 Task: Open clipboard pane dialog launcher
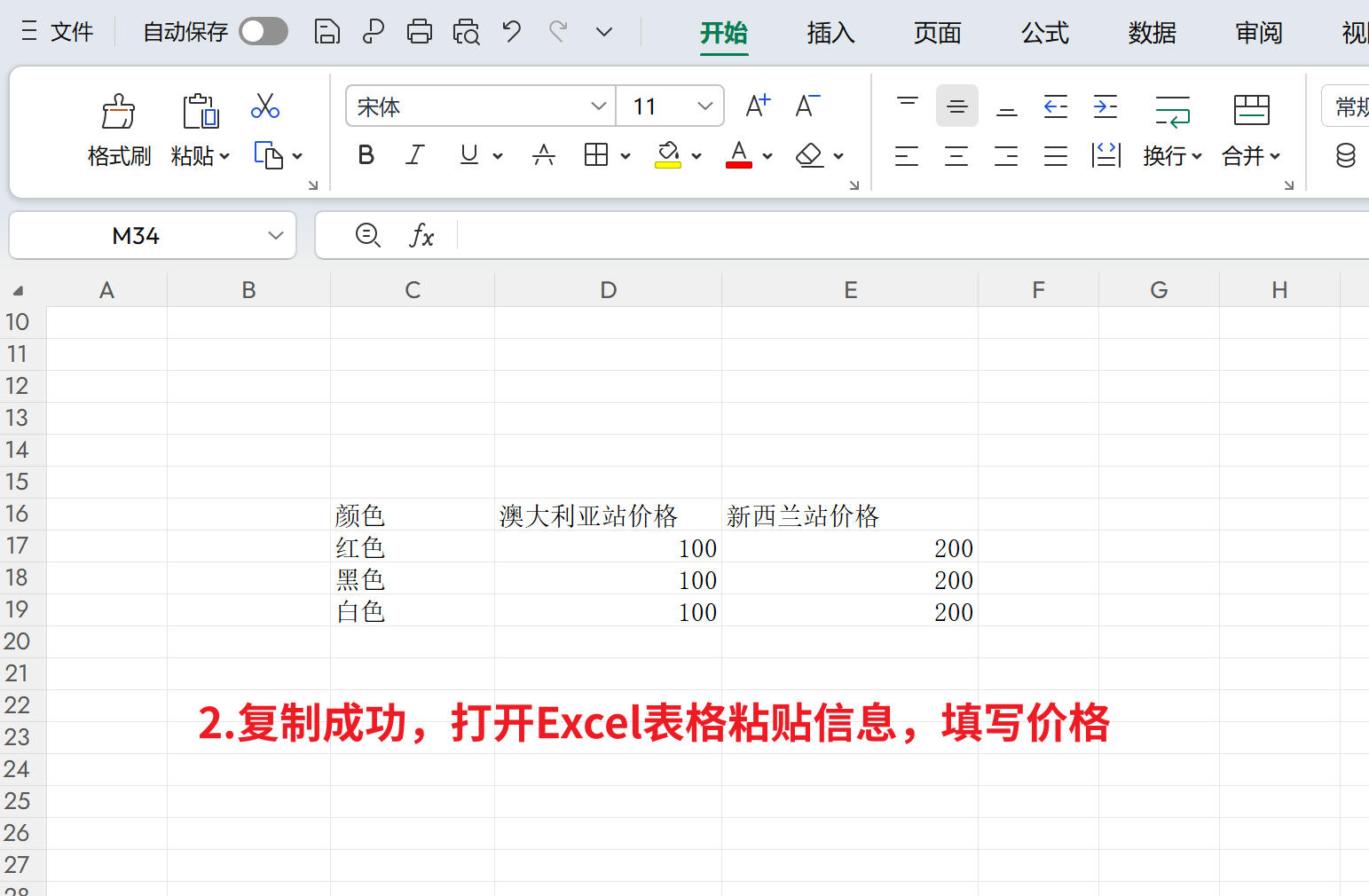tap(312, 185)
